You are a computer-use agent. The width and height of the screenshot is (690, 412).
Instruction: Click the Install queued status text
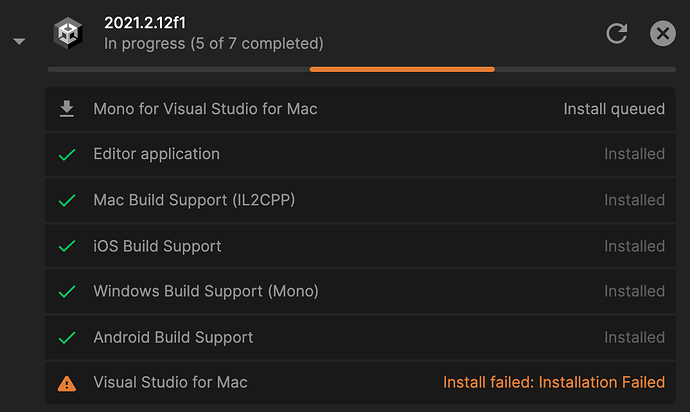point(614,109)
